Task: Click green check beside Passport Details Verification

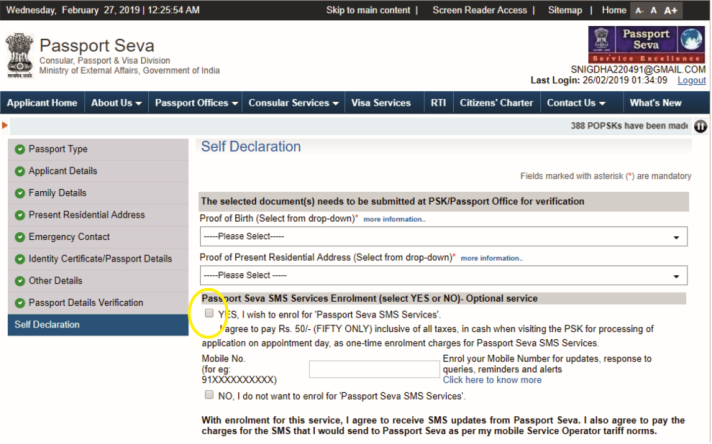Action: coord(20,303)
